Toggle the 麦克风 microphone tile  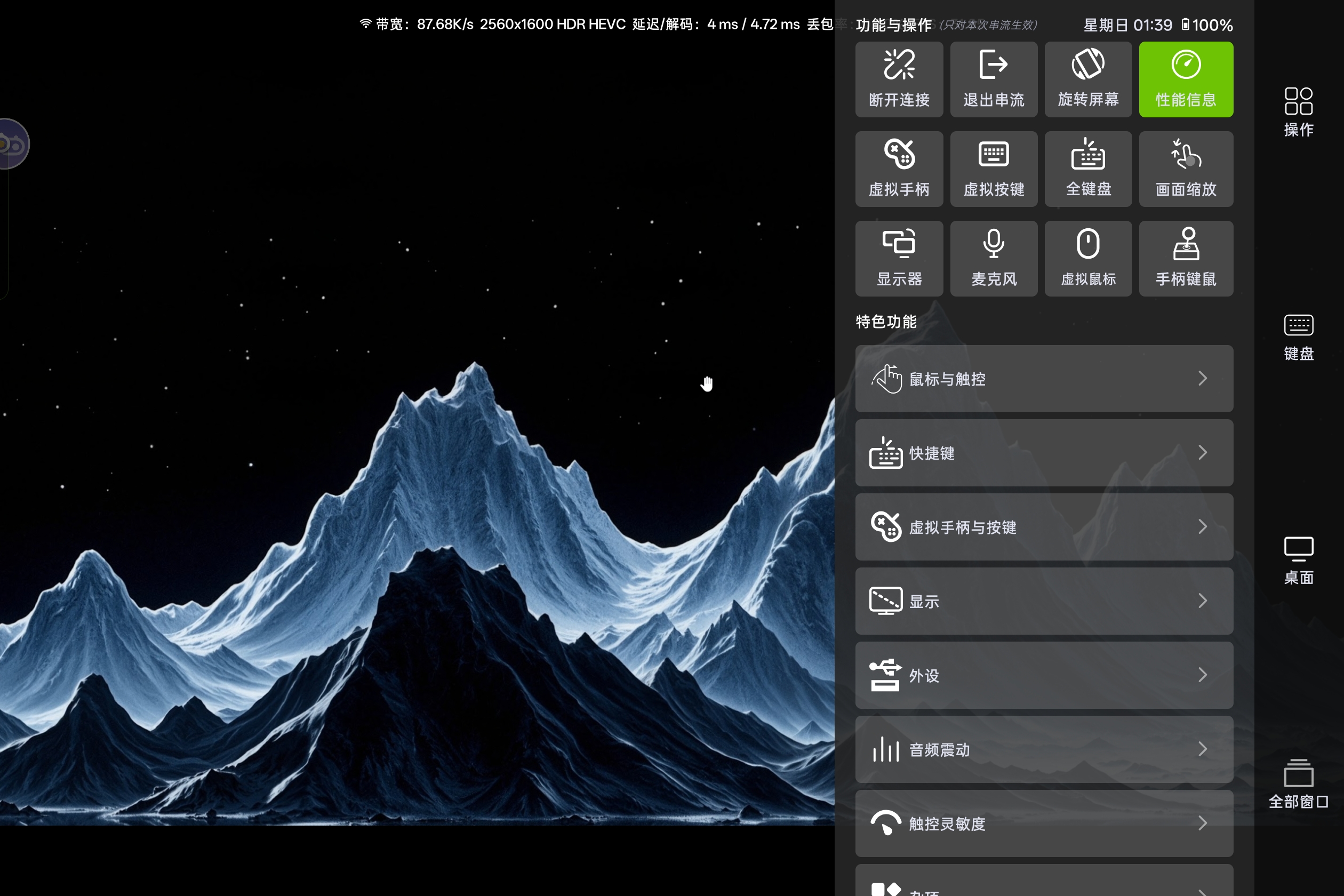pos(994,258)
